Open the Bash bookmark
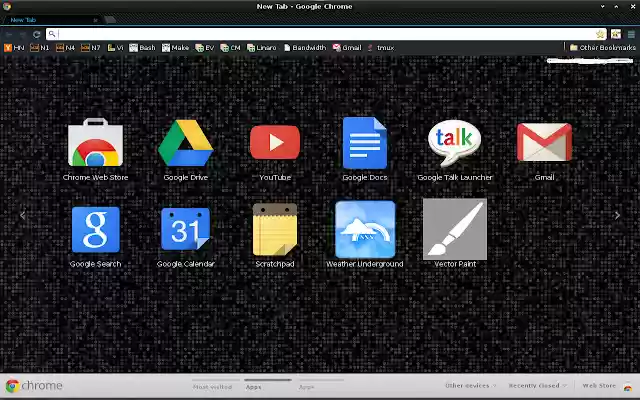 coord(142,48)
